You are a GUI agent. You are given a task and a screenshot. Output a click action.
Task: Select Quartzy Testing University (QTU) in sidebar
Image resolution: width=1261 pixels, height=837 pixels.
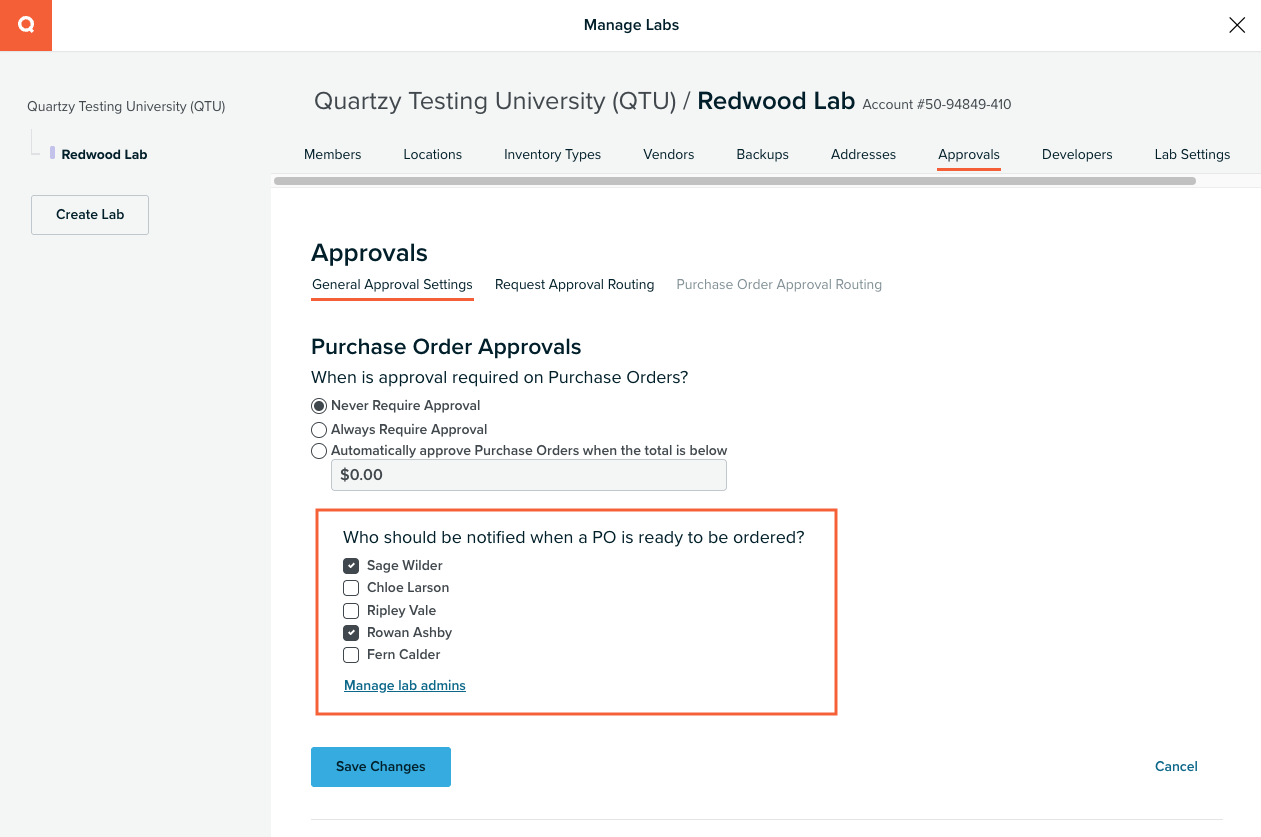[x=126, y=106]
